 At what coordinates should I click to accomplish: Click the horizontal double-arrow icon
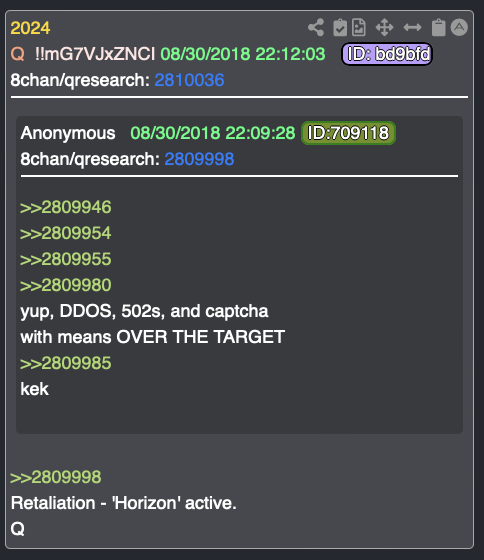click(x=412, y=28)
